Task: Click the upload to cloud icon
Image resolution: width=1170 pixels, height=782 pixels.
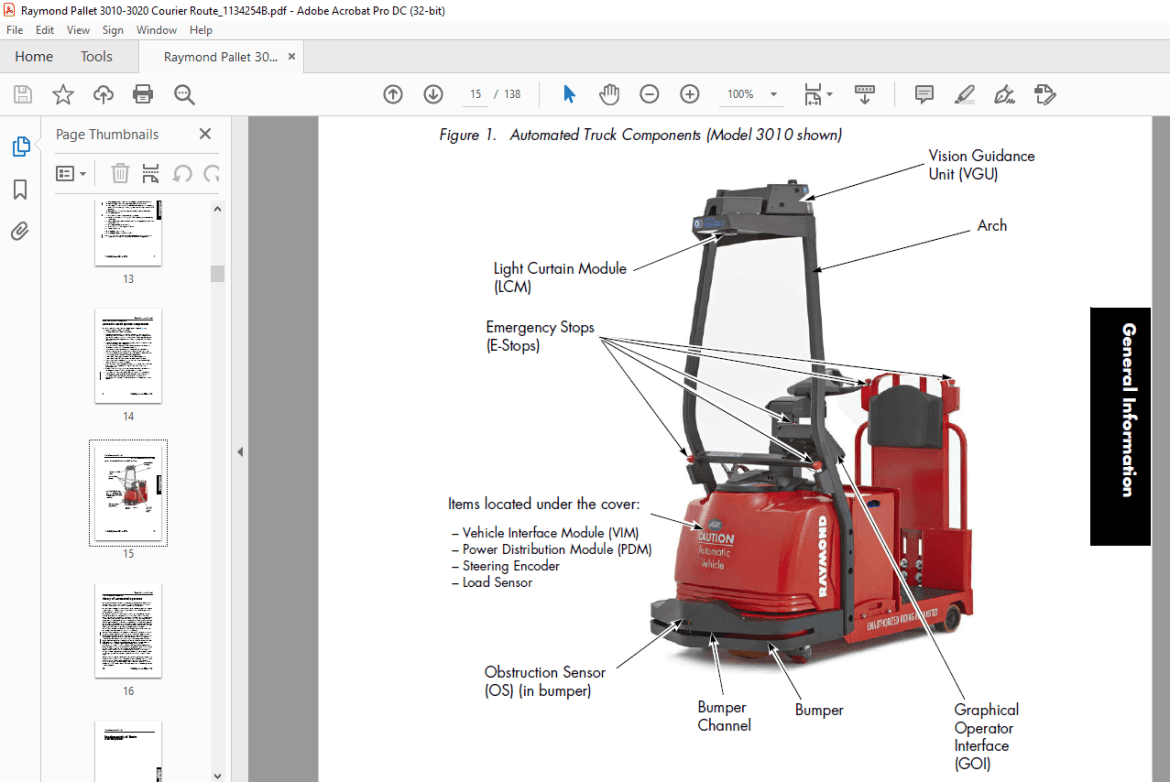Action: point(103,94)
